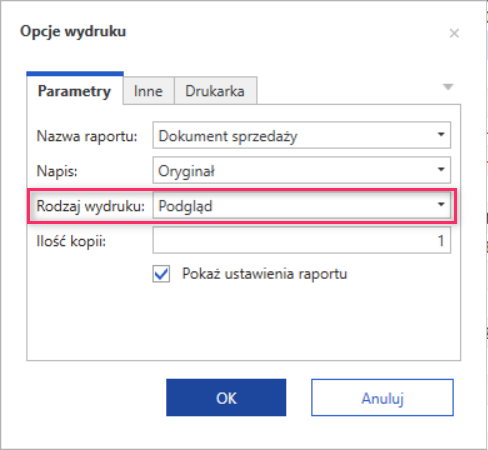The width and height of the screenshot is (488, 450).
Task: Click the Pokaż ustawienia raportu label
Action: [265, 274]
